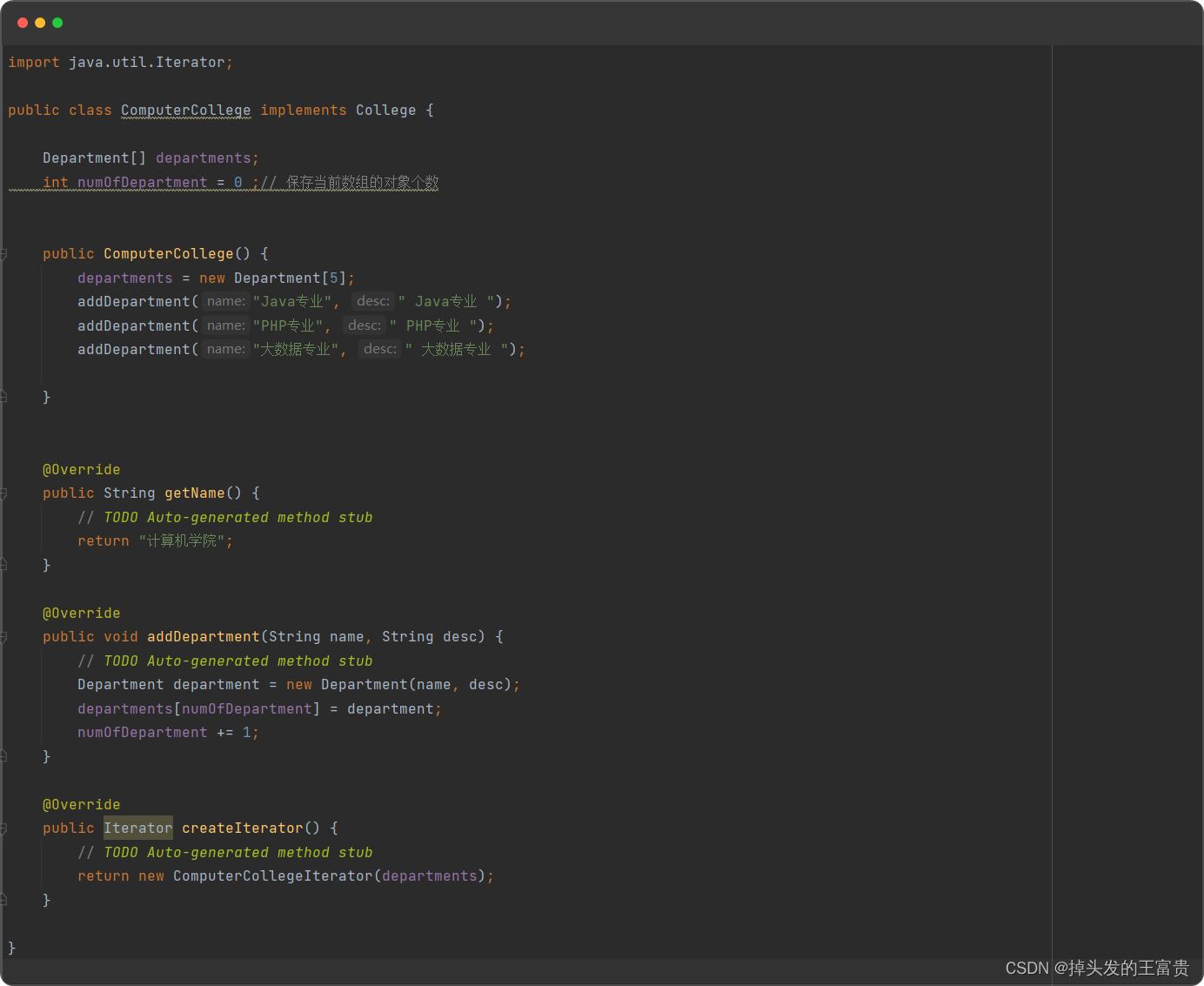Image resolution: width=1204 pixels, height=986 pixels.
Task: Click 'numOfDepartment' in the int field declaration
Action: 143,183
